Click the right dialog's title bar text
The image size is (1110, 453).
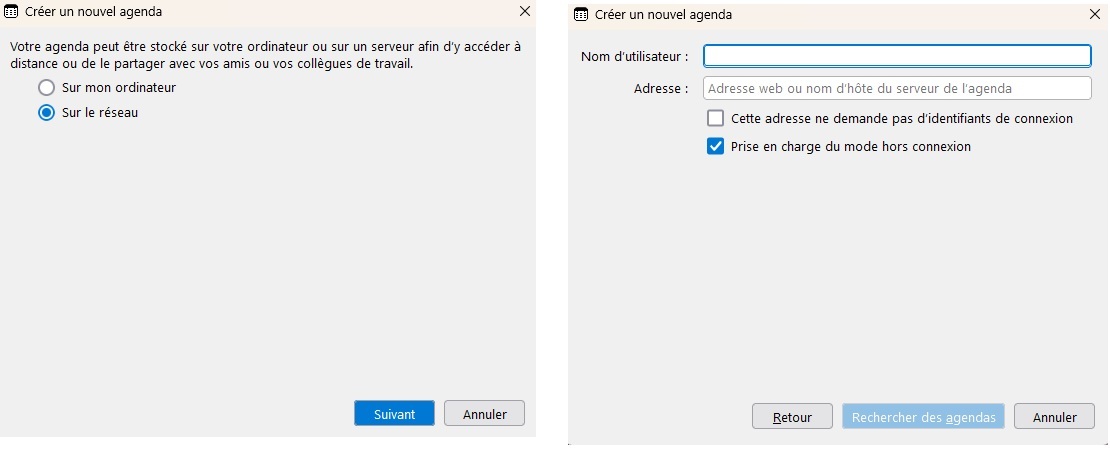pyautogui.click(x=663, y=15)
